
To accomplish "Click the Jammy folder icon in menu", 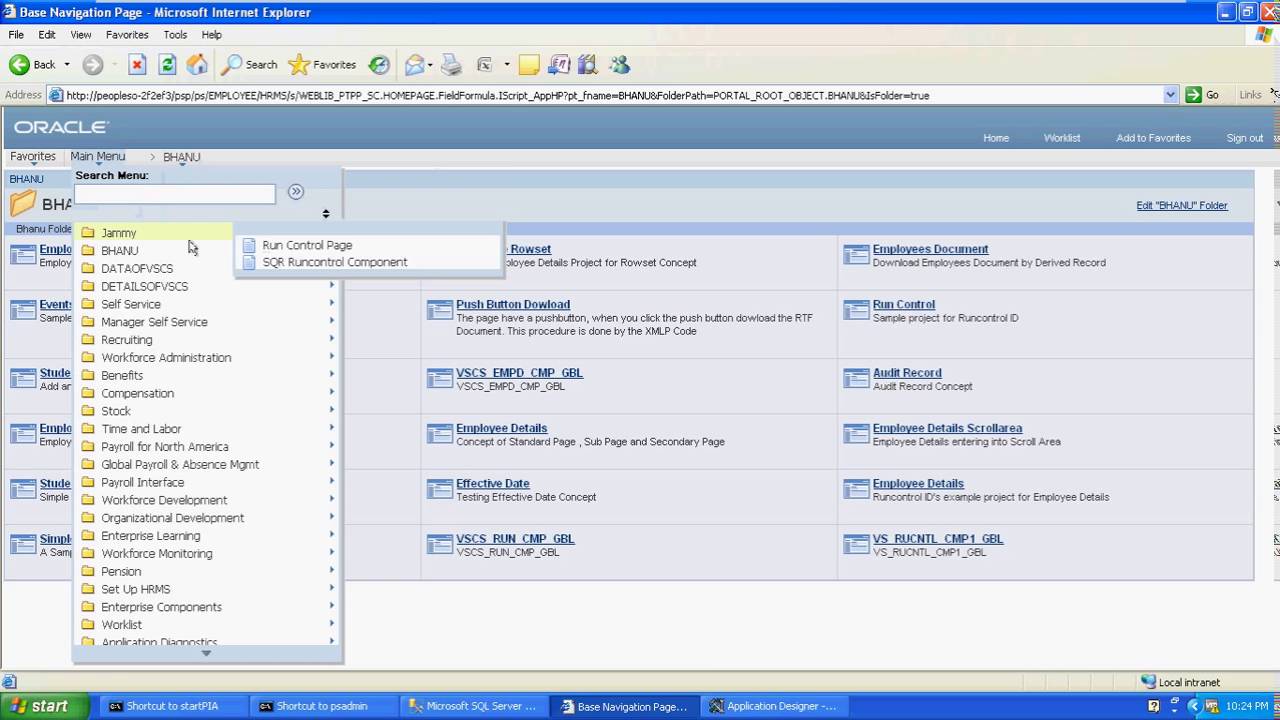I will 88,233.
